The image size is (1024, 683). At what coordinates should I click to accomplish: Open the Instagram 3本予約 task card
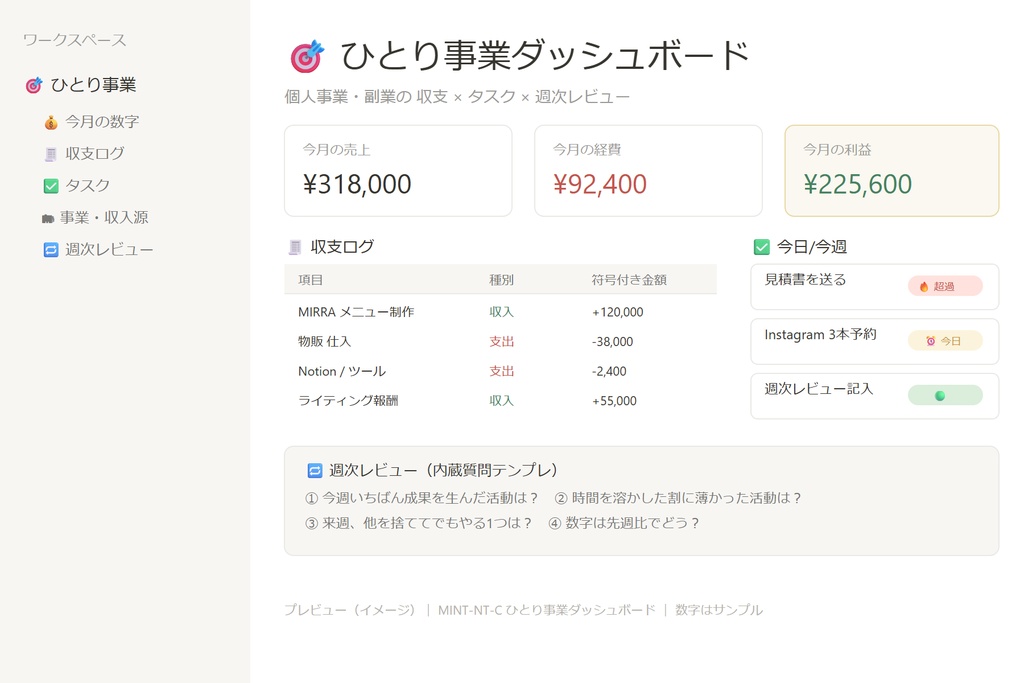coord(875,342)
